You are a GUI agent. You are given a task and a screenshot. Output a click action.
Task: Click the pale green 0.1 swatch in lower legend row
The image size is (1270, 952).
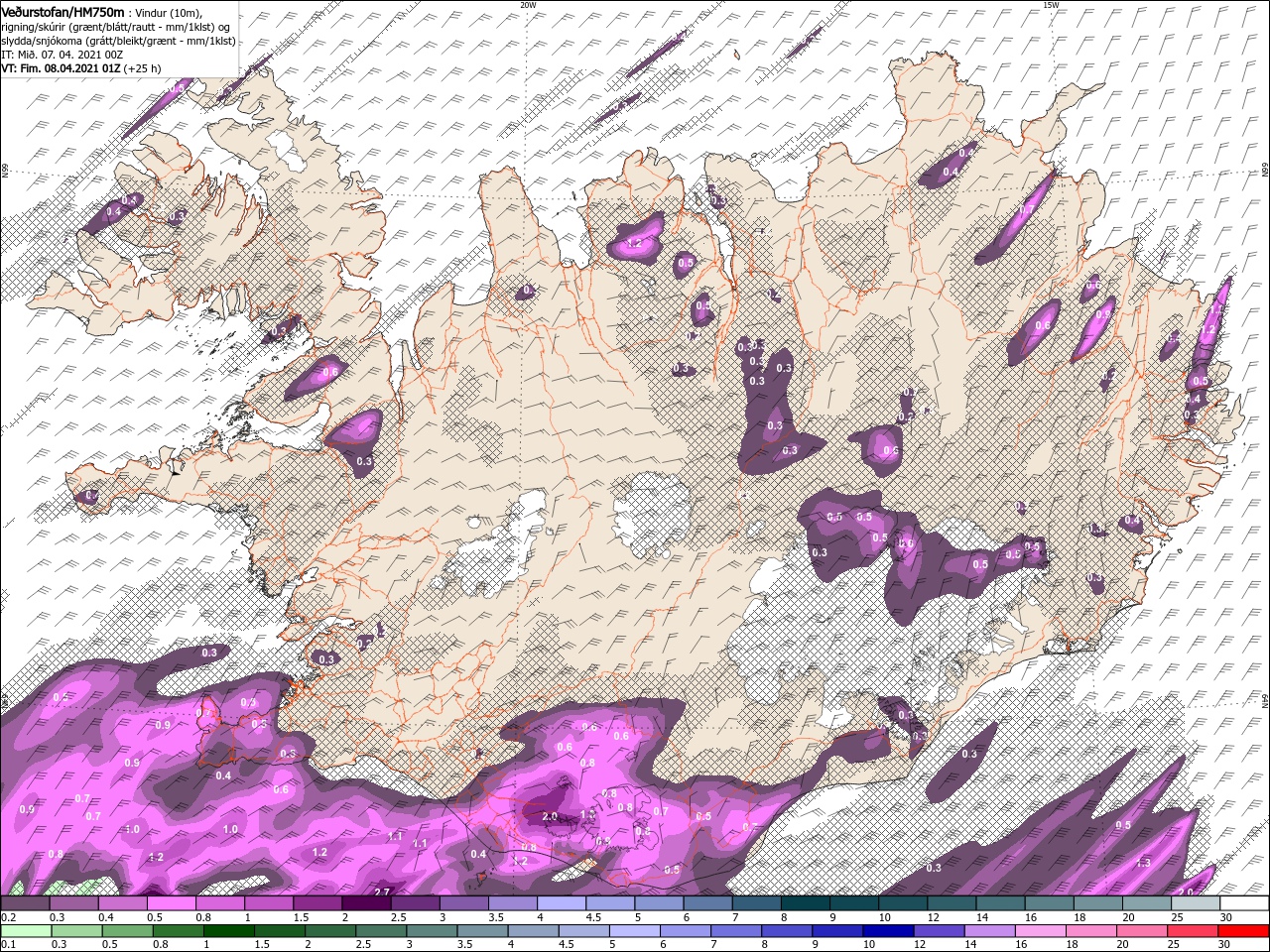pos(25,931)
